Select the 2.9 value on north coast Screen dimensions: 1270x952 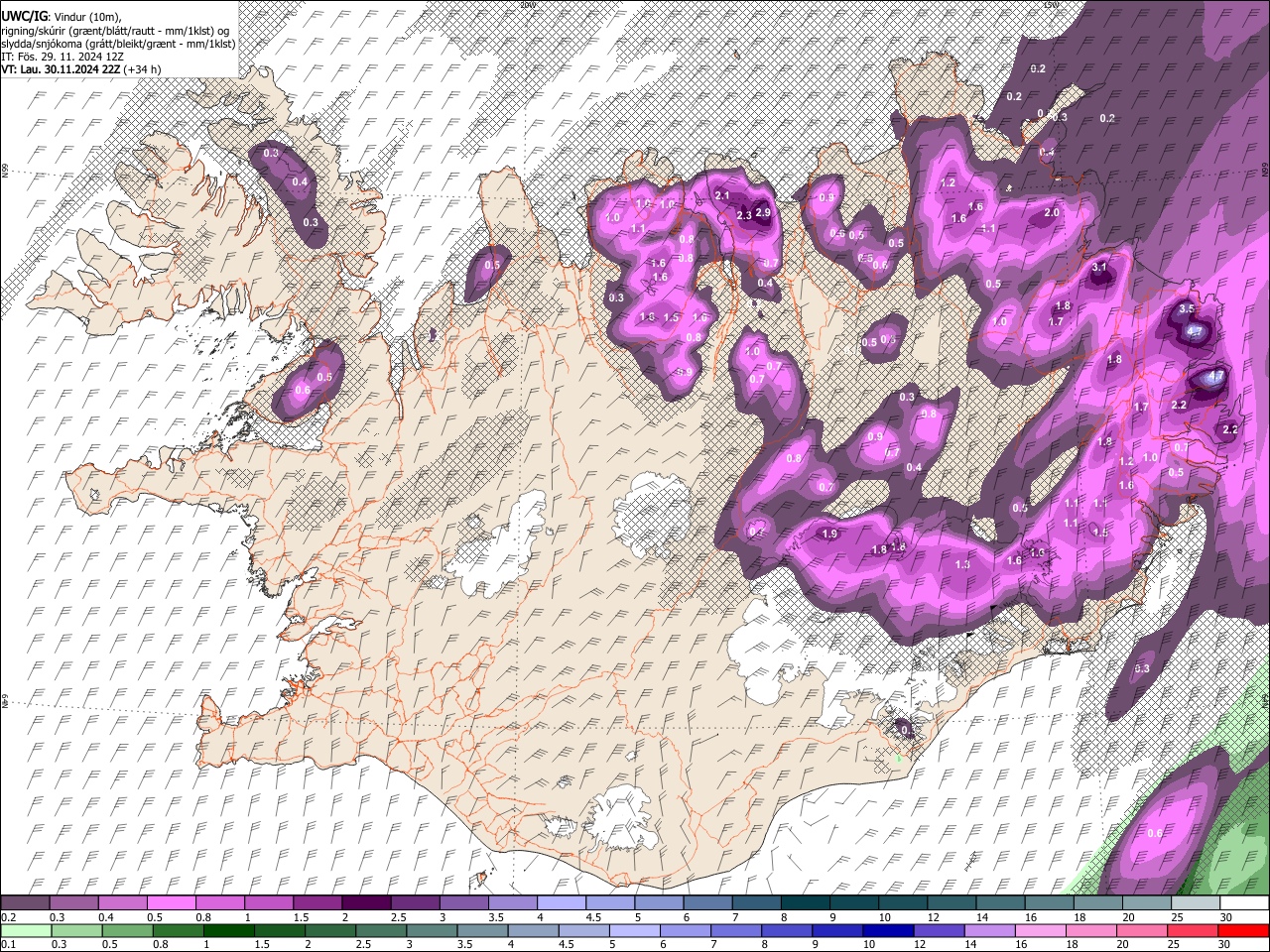pos(762,212)
